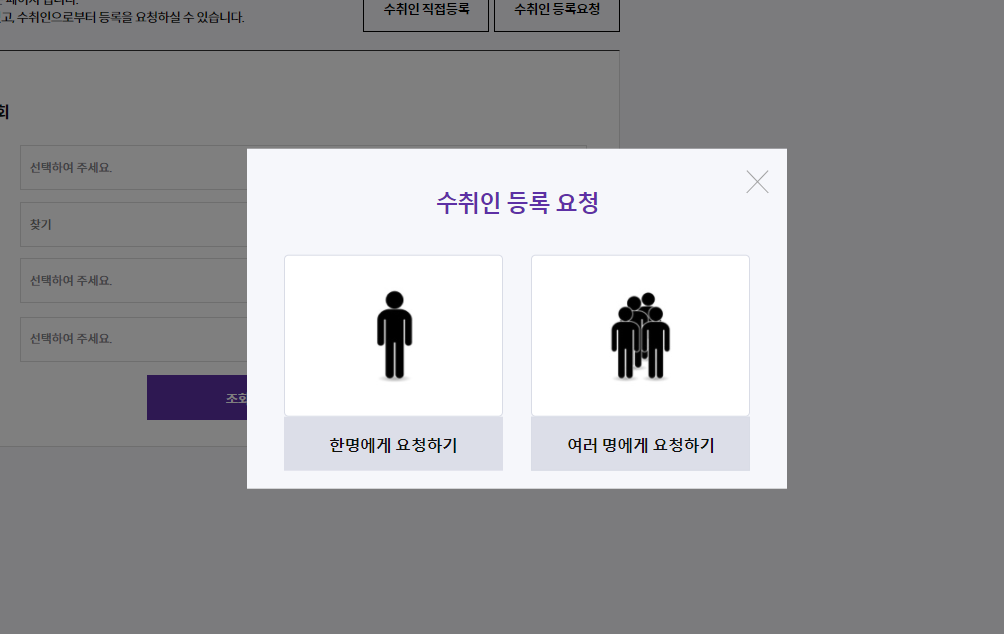Click the 등록을 요청하실 수 있습니다 description text
1004x634 pixels.
click(x=172, y=17)
